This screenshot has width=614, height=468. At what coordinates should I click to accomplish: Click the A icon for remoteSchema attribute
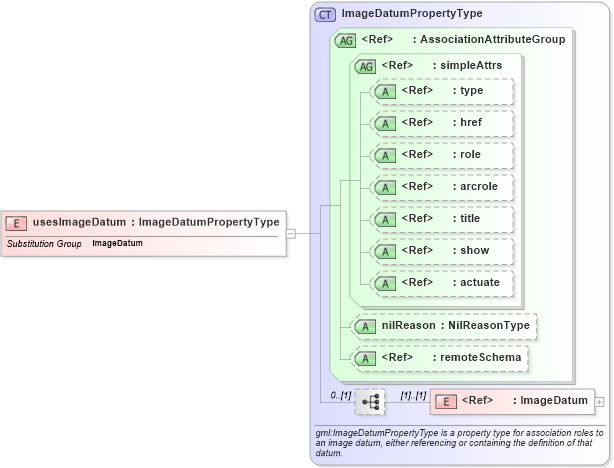pos(365,358)
